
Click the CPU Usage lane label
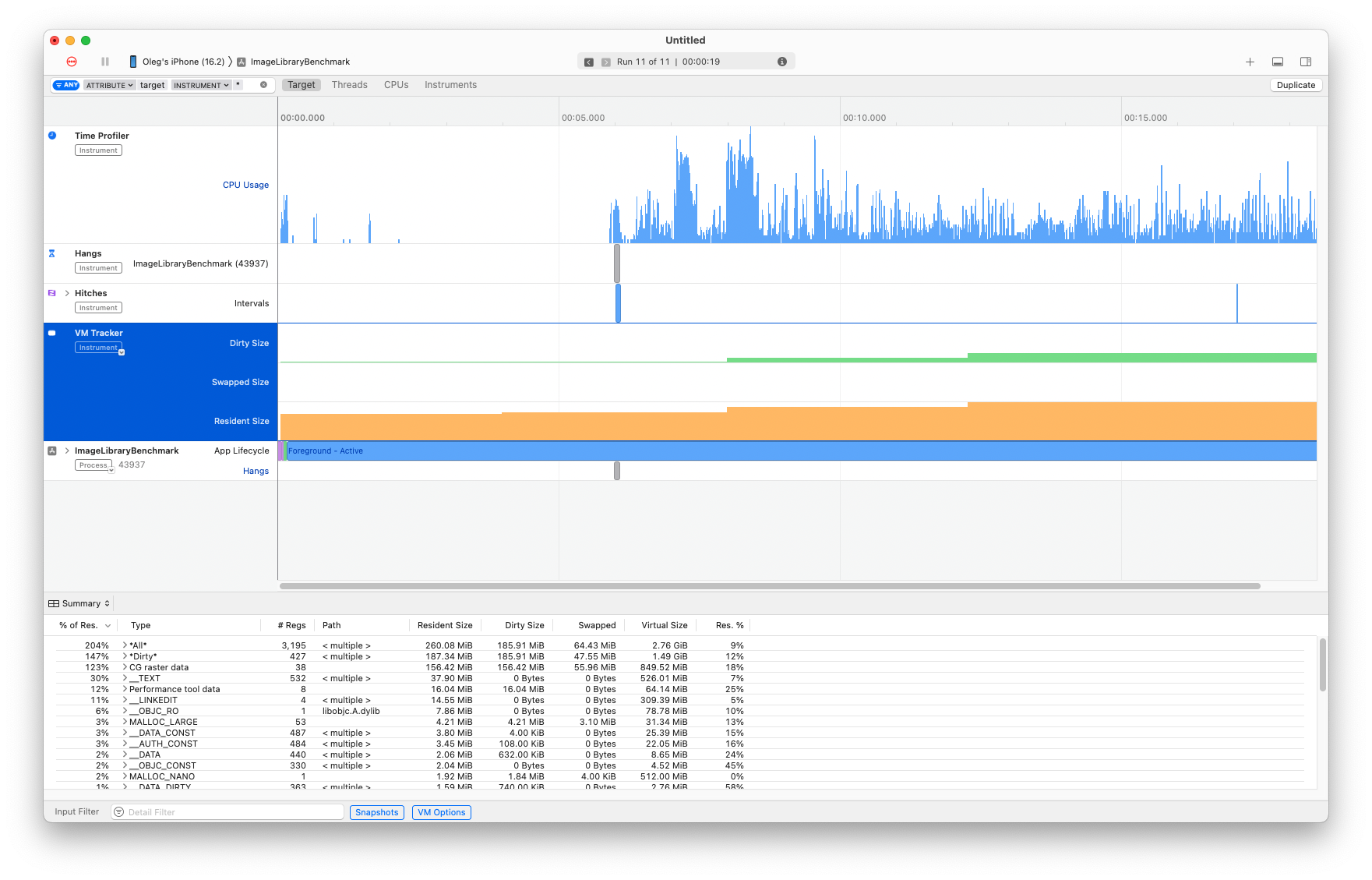pyautogui.click(x=245, y=185)
